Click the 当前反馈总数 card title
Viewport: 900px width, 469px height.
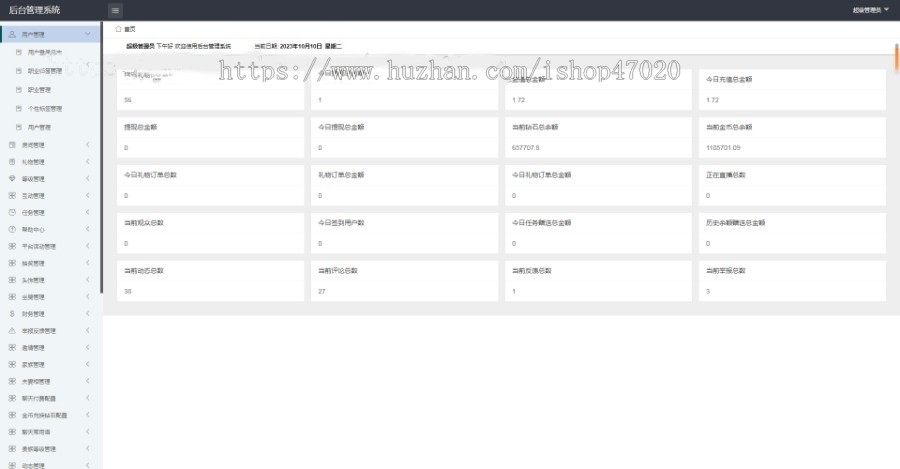click(x=532, y=270)
